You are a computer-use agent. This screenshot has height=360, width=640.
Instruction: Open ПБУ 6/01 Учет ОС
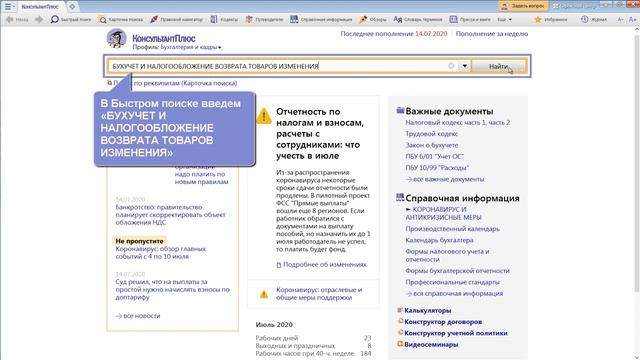(434, 156)
